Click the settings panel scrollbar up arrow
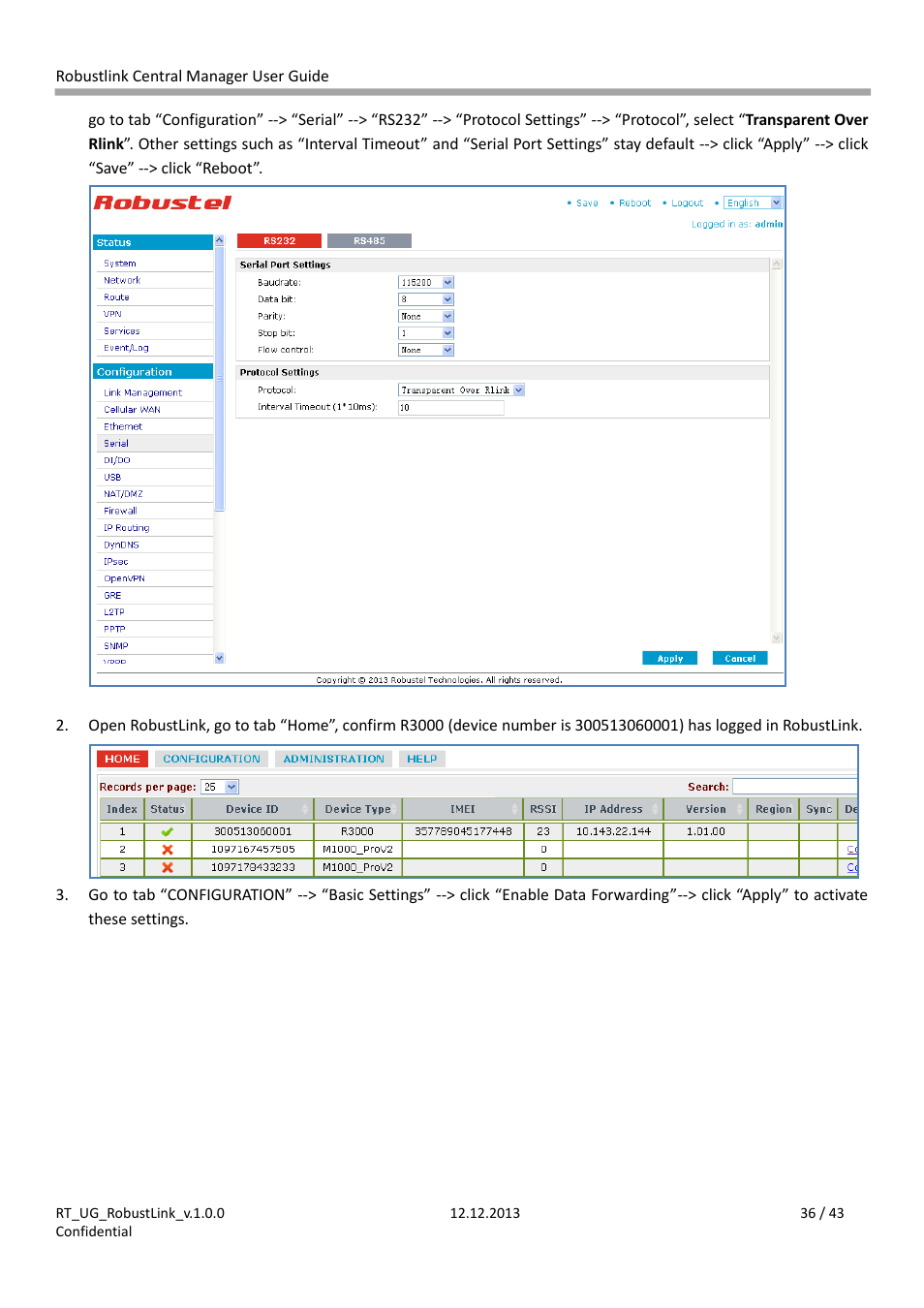 pos(777,264)
